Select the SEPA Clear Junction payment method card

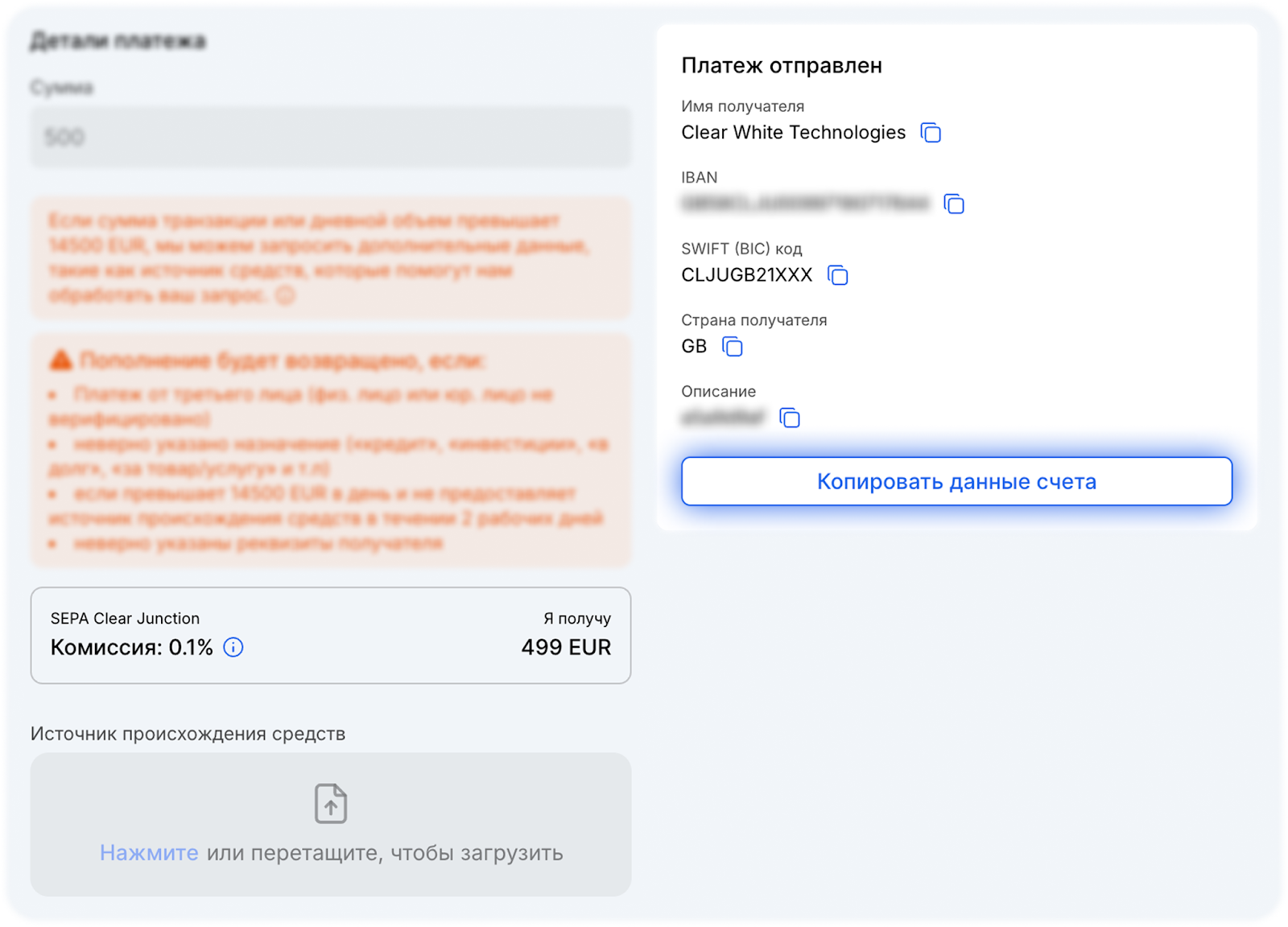[331, 636]
